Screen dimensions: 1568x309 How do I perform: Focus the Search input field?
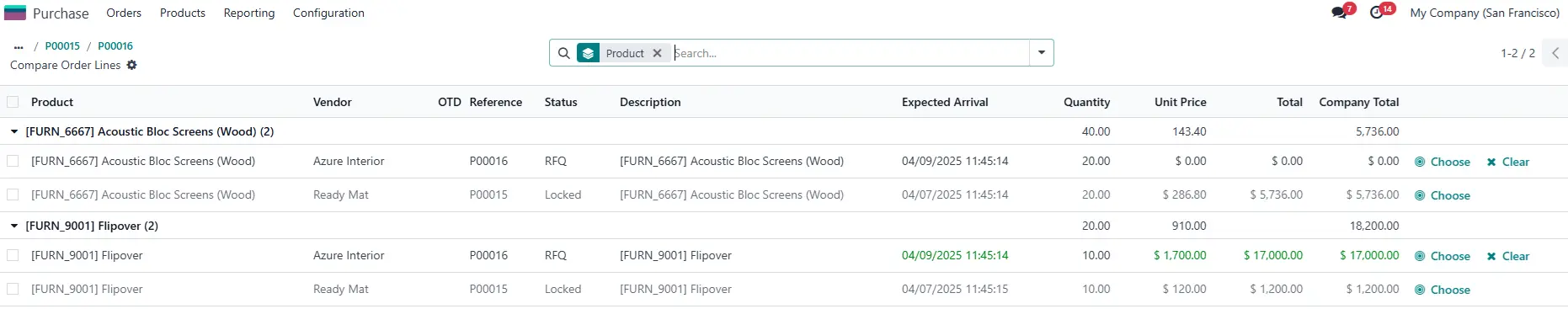[851, 53]
